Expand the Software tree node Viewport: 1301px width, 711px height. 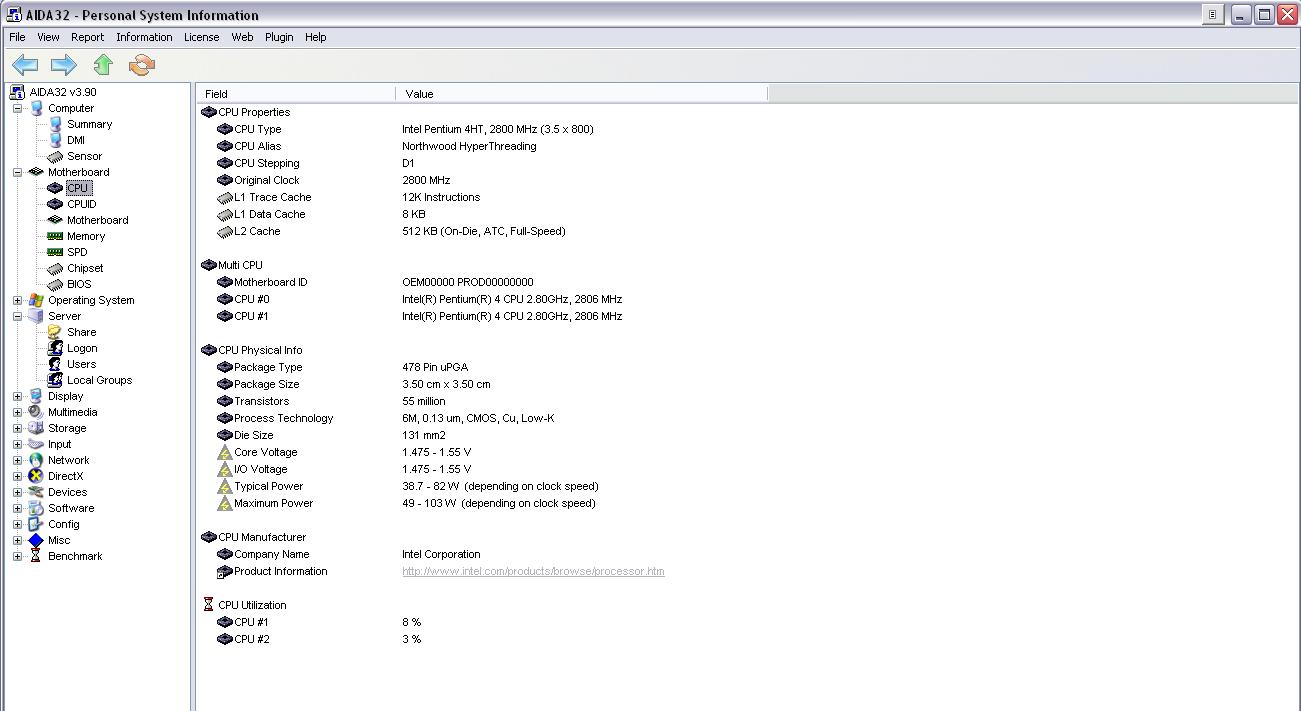pyautogui.click(x=17, y=508)
